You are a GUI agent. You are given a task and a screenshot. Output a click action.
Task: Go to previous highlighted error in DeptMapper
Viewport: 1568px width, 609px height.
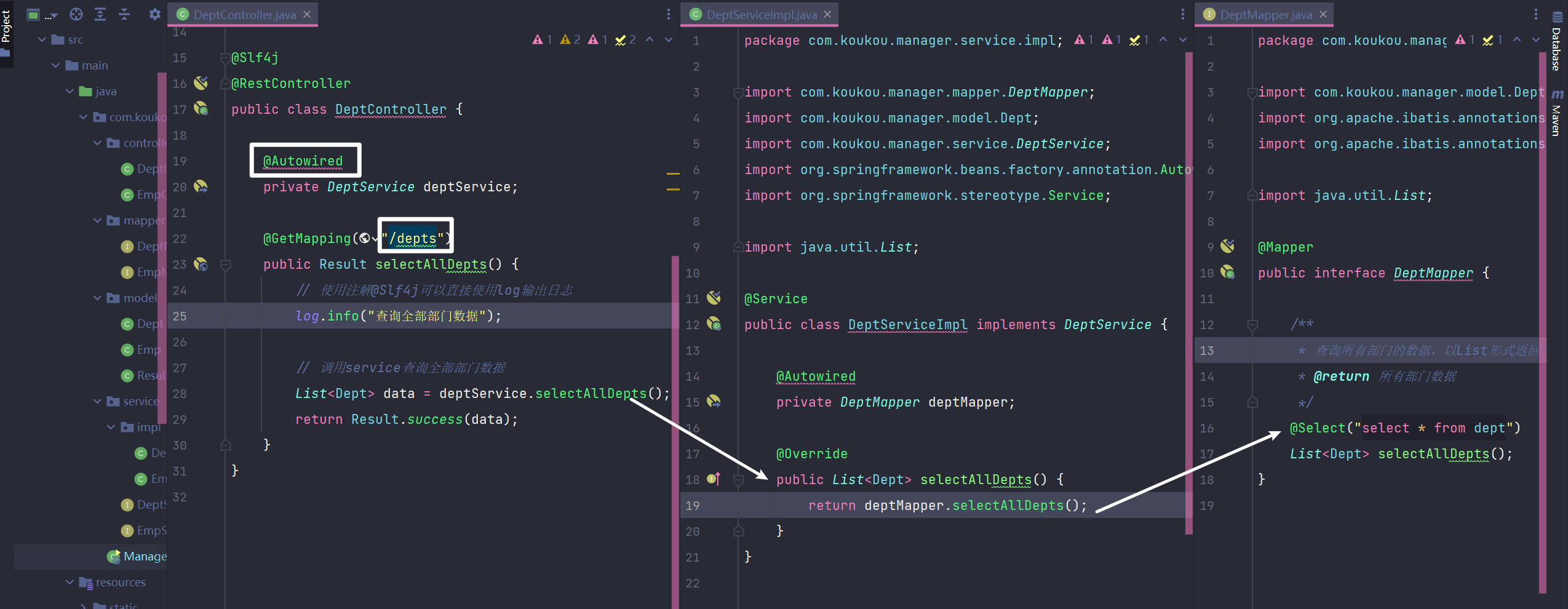(x=1517, y=40)
